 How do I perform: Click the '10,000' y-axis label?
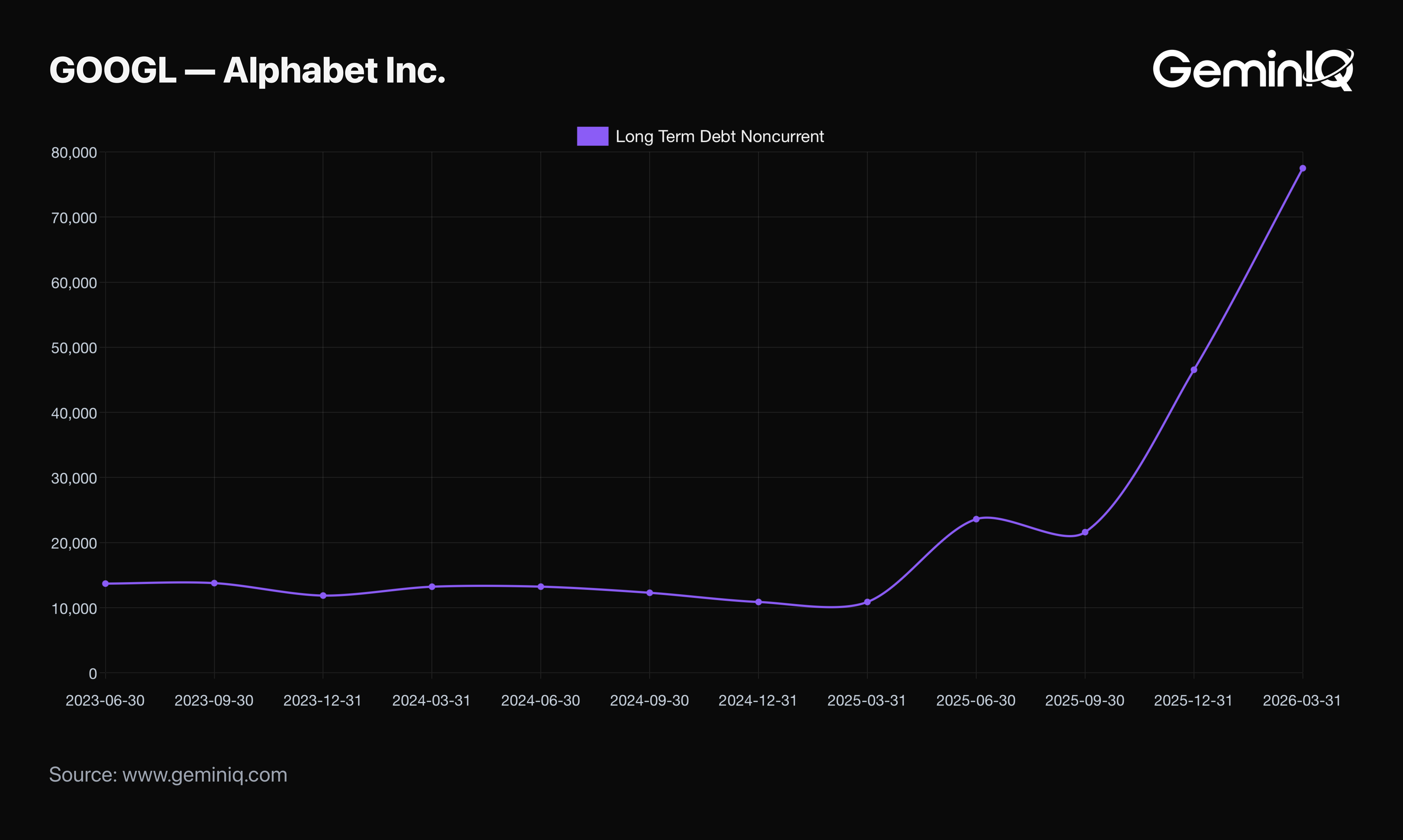(74, 608)
